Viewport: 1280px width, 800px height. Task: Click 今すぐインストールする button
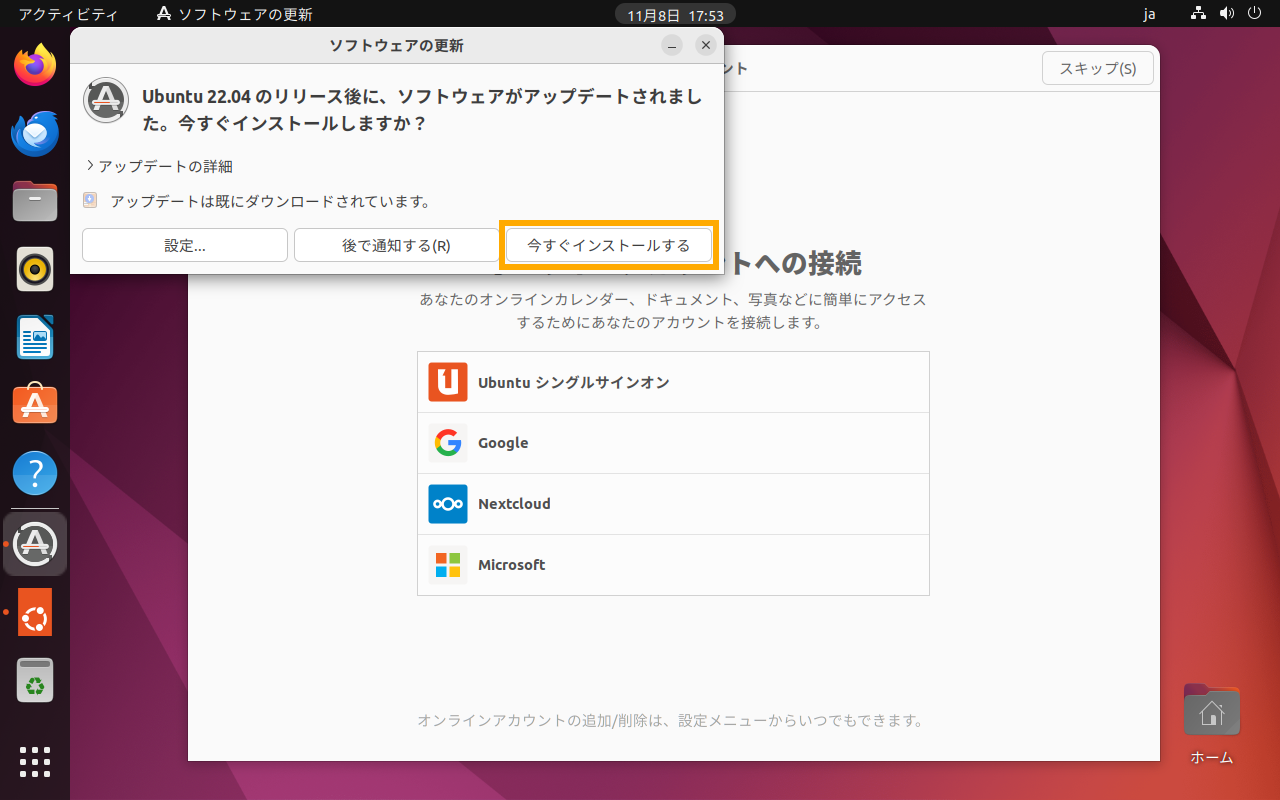[609, 245]
